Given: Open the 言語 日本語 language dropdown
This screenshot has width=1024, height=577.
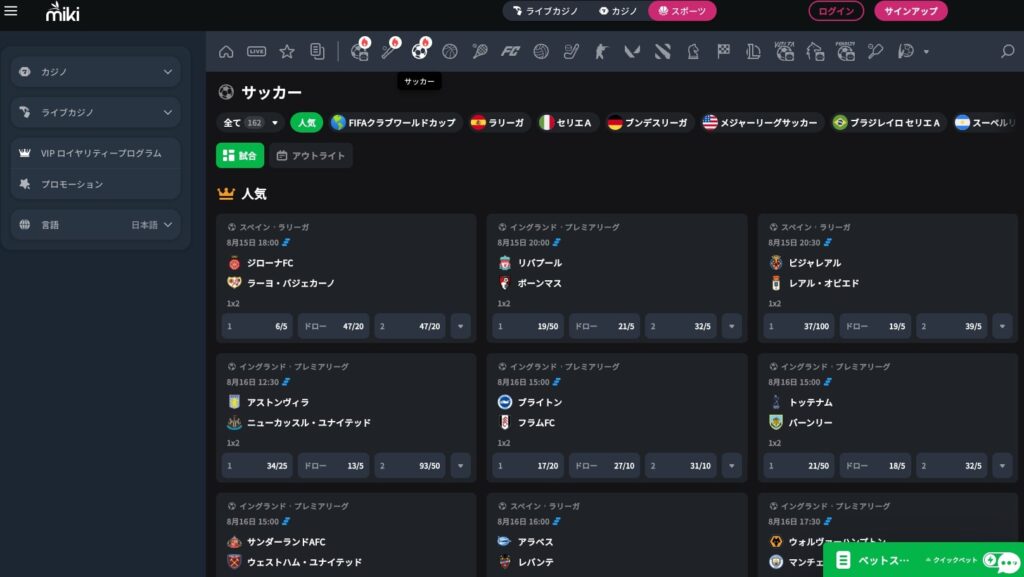Looking at the screenshot, I should pyautogui.click(x=95, y=225).
